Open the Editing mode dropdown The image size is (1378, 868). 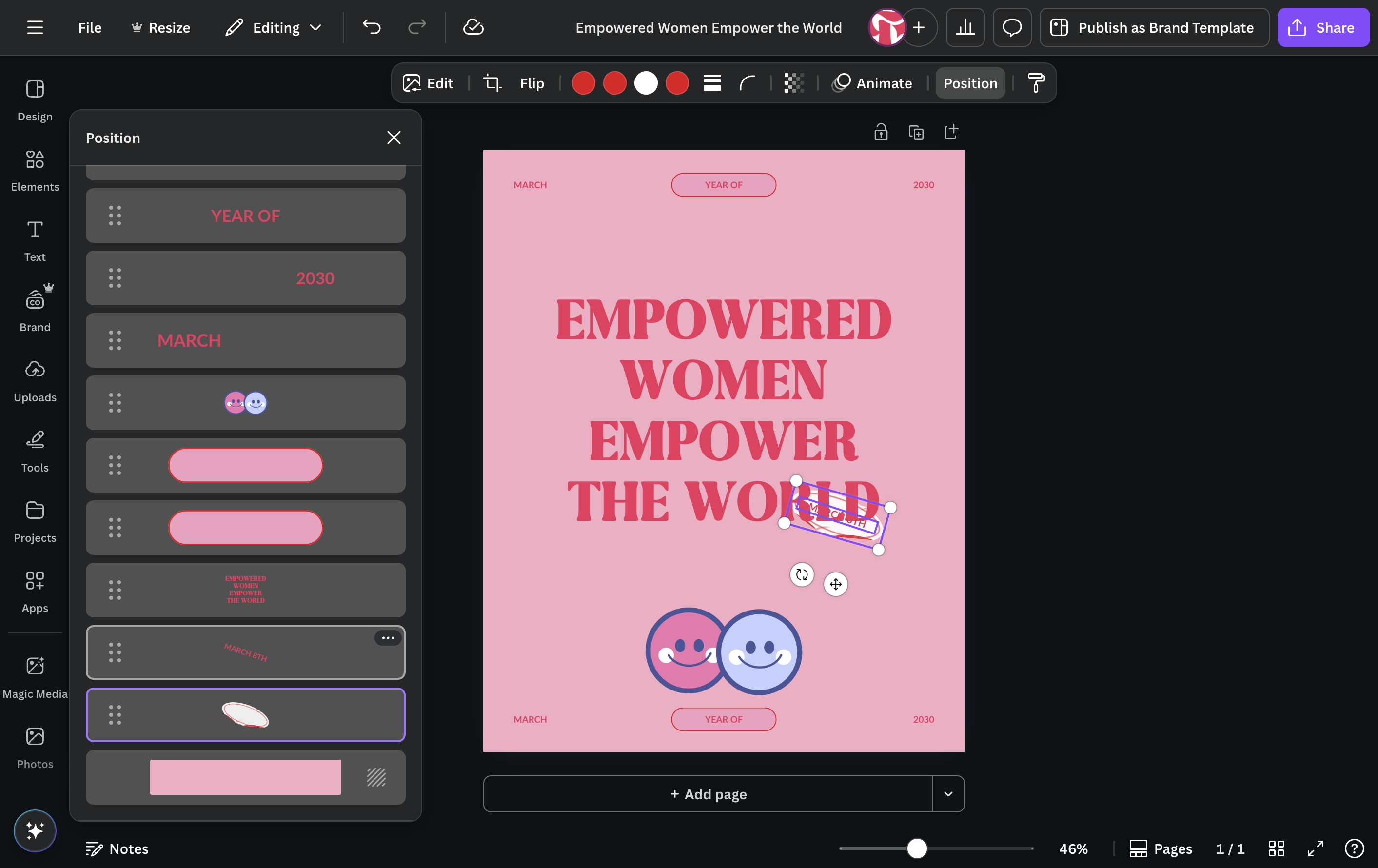click(x=274, y=27)
